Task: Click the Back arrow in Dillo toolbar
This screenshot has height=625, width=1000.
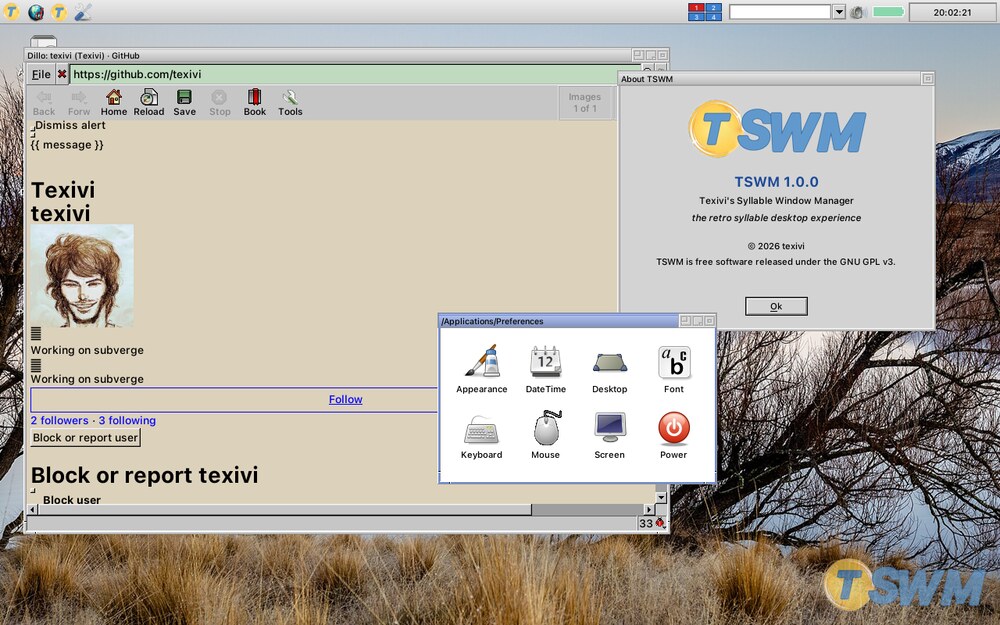Action: pos(43,103)
